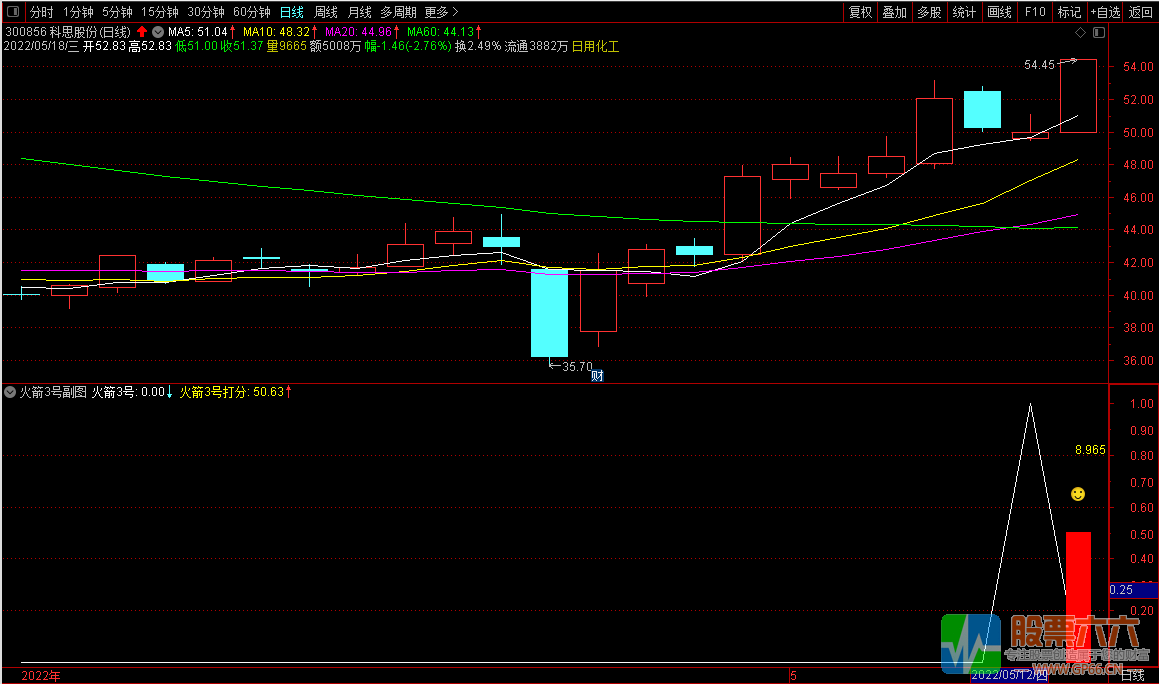Click the 幅-1.46(-2.76%) change value

(408, 46)
